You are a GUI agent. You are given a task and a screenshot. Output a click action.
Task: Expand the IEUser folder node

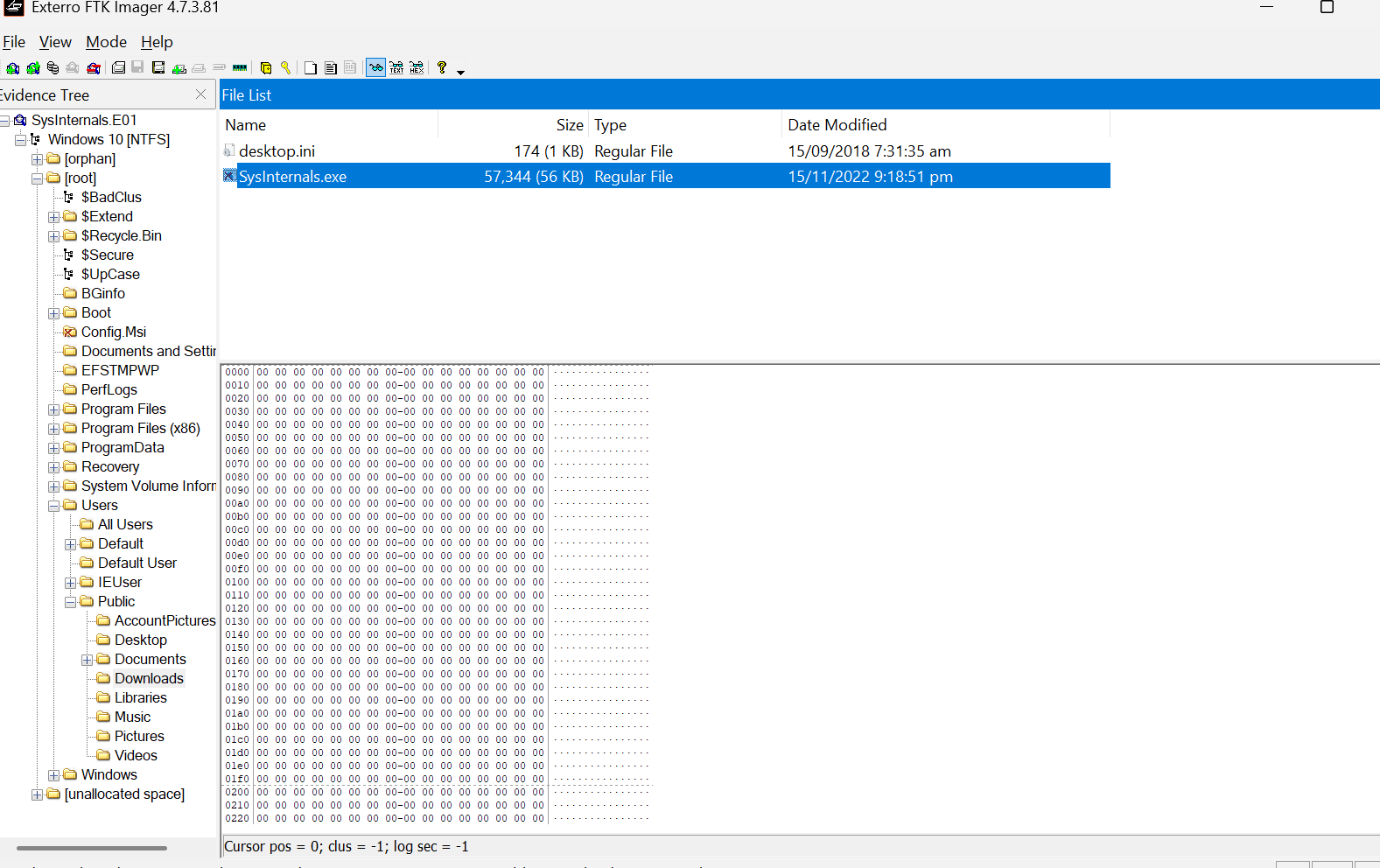click(x=71, y=583)
